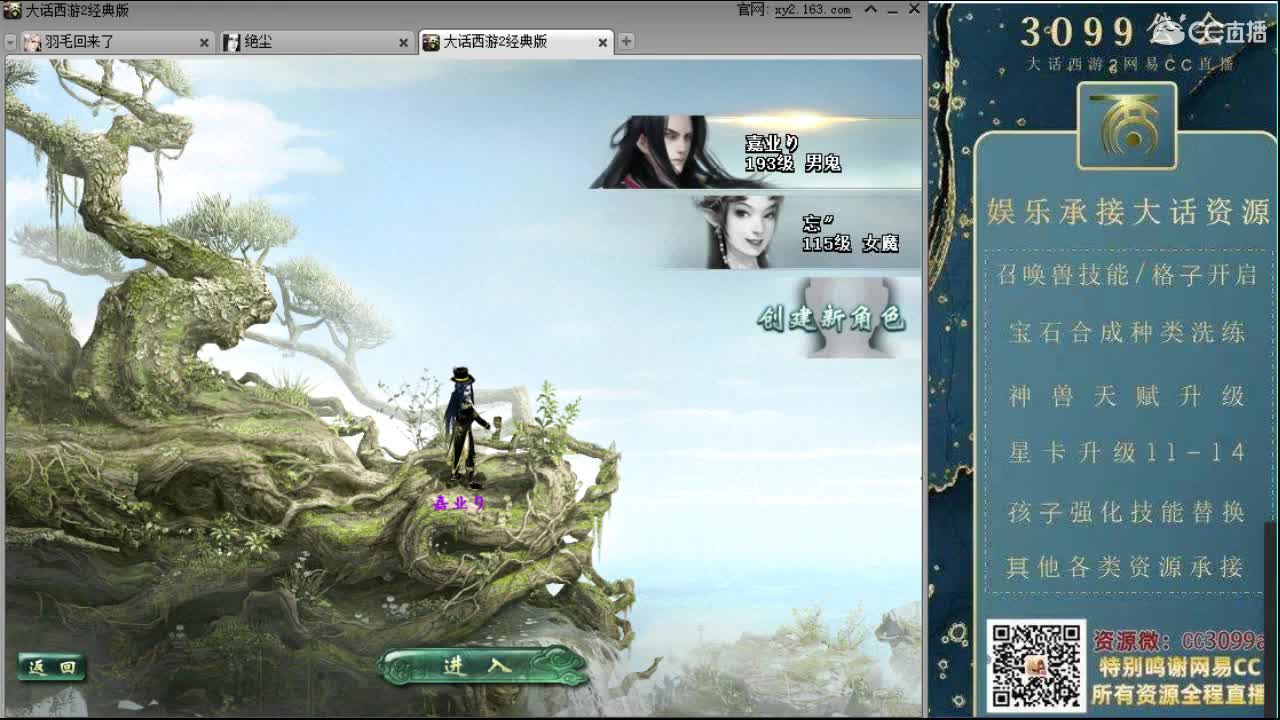Screen dimensions: 1280x720
Task: Click the avatar icon on 羽毛回来了 tab
Action: pos(33,42)
